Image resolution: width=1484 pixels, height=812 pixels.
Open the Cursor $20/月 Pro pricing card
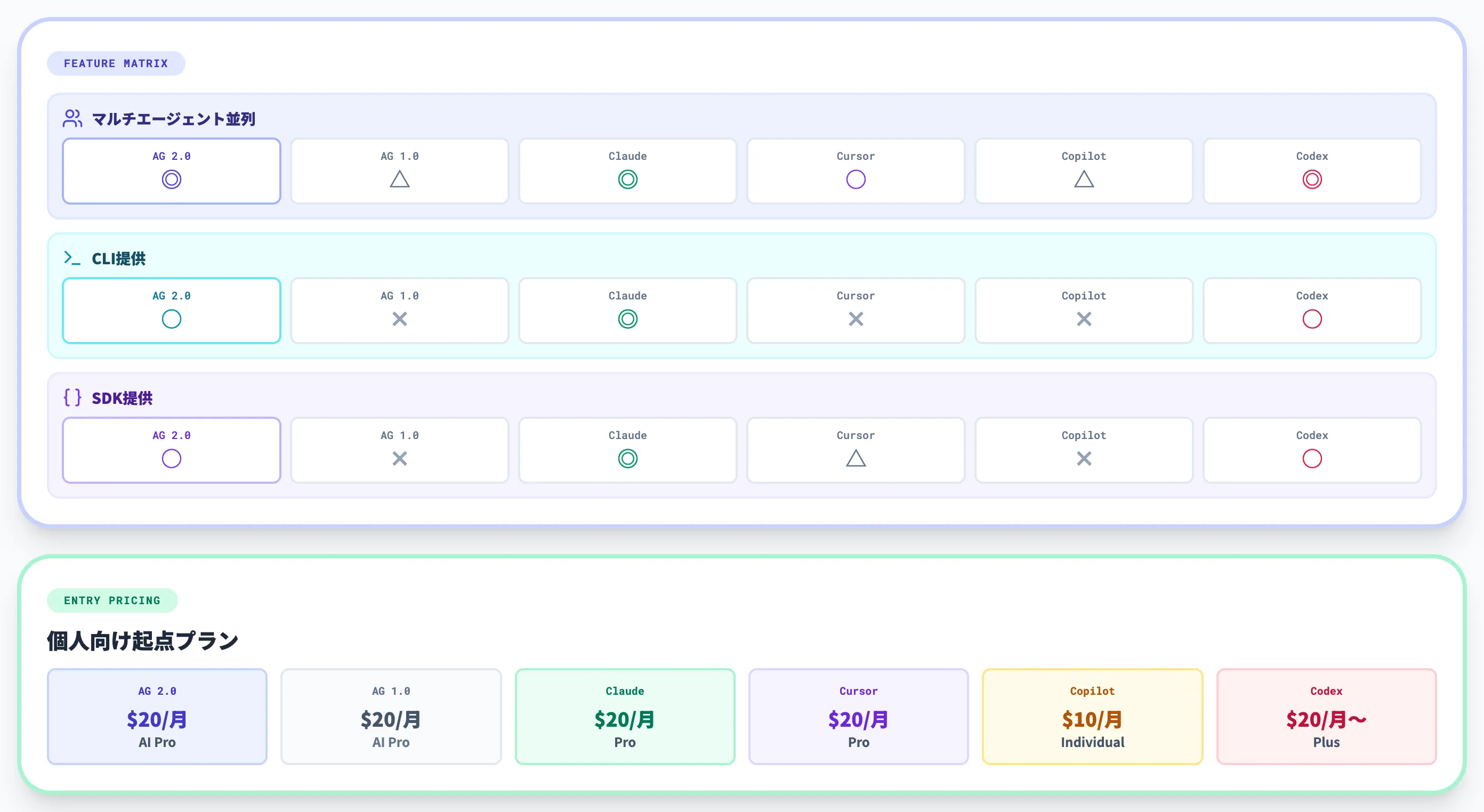pyautogui.click(x=859, y=717)
